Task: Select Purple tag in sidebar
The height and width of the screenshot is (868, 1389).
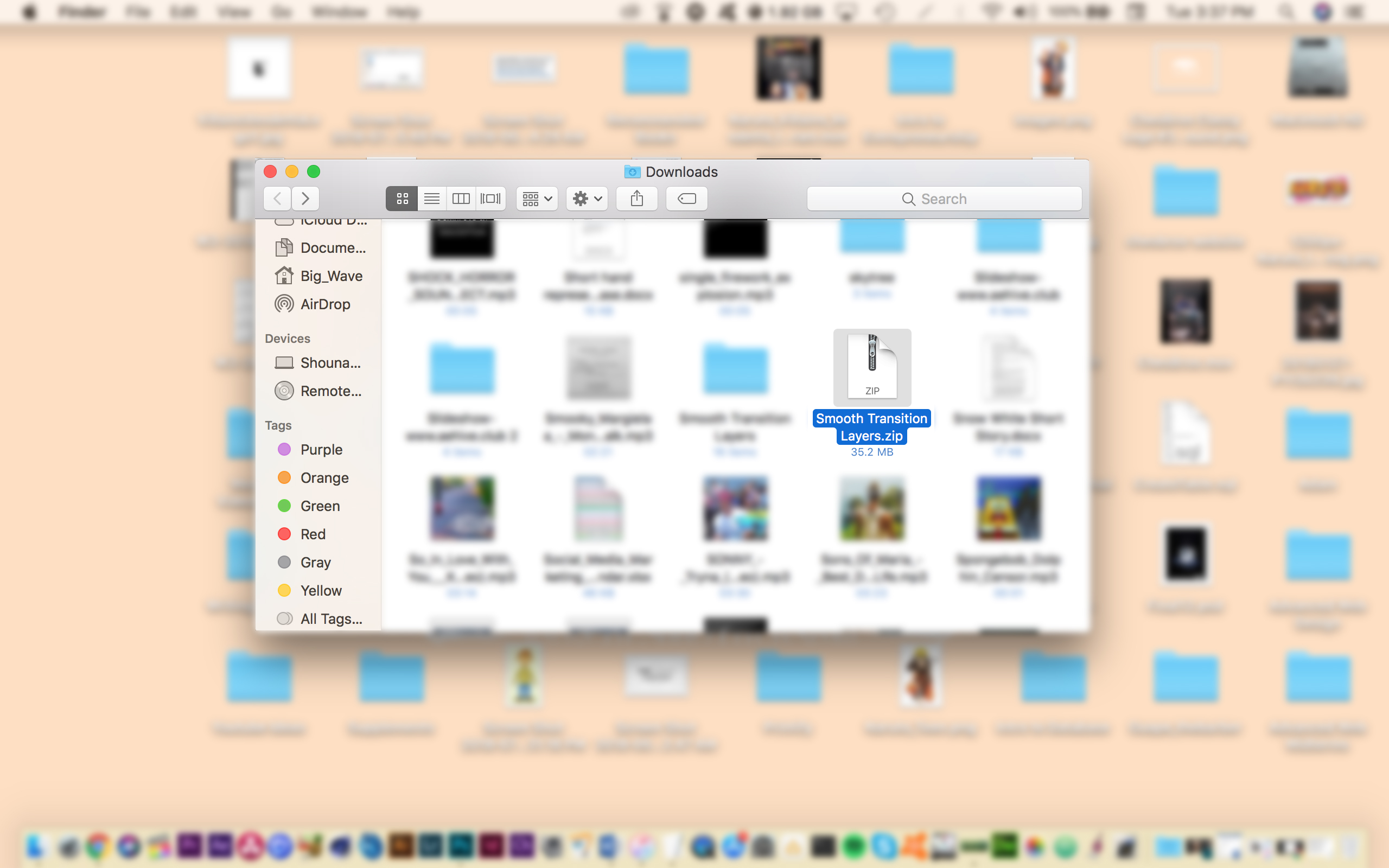Action: pos(320,449)
